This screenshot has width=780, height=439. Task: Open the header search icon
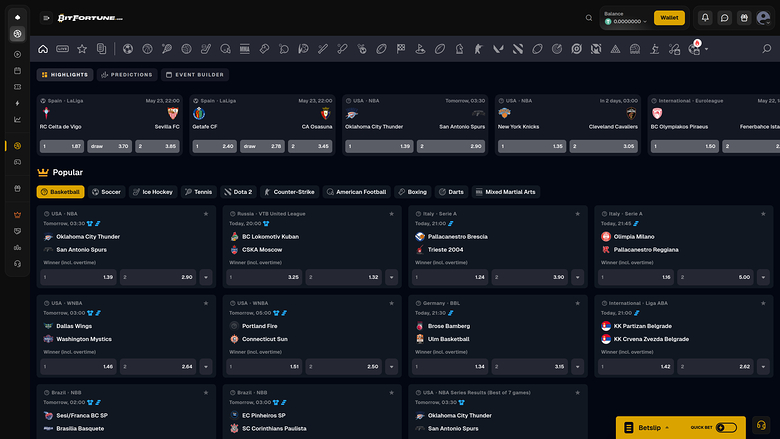(x=589, y=18)
